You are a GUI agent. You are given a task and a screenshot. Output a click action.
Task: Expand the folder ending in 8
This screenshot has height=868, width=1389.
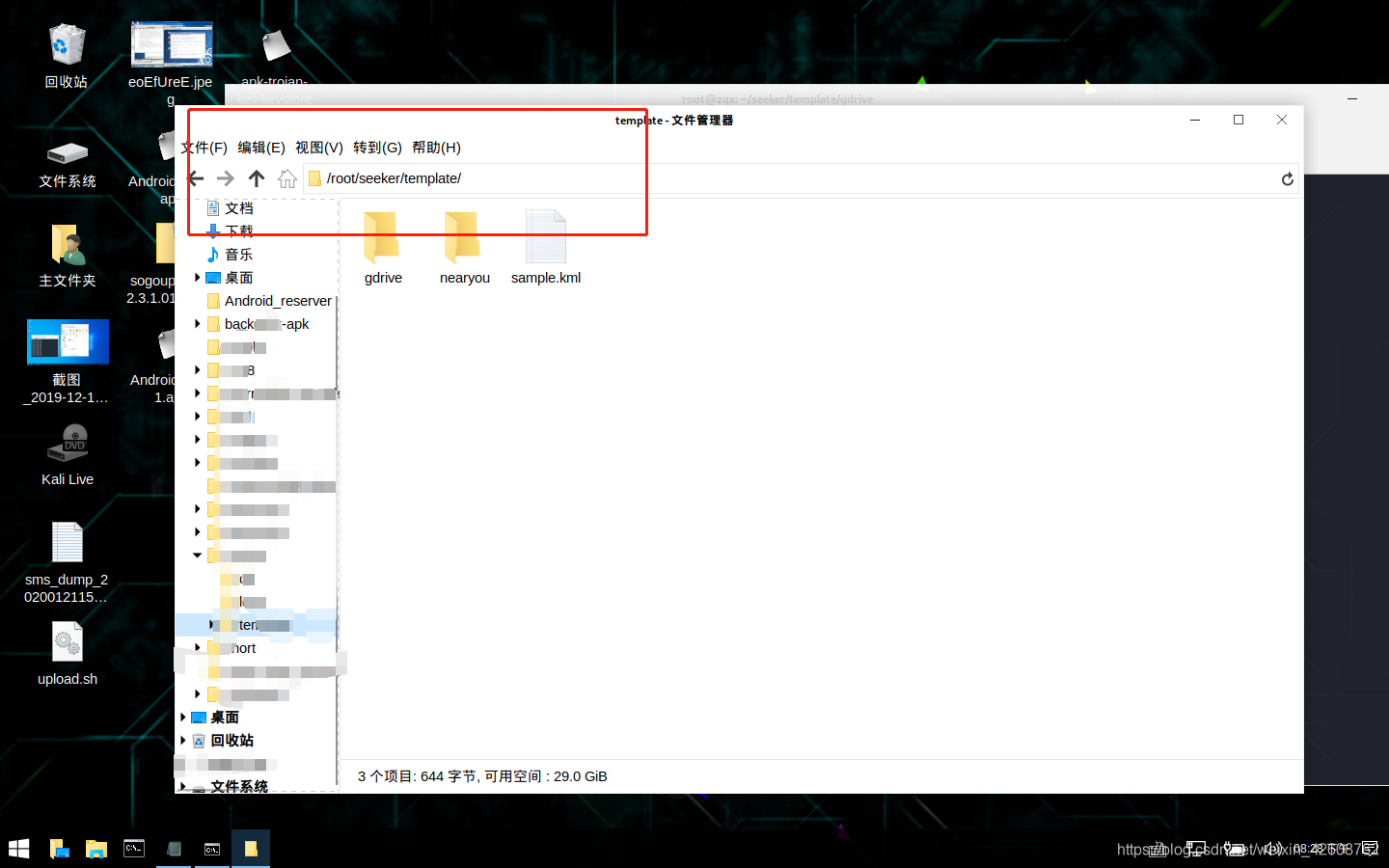point(198,370)
